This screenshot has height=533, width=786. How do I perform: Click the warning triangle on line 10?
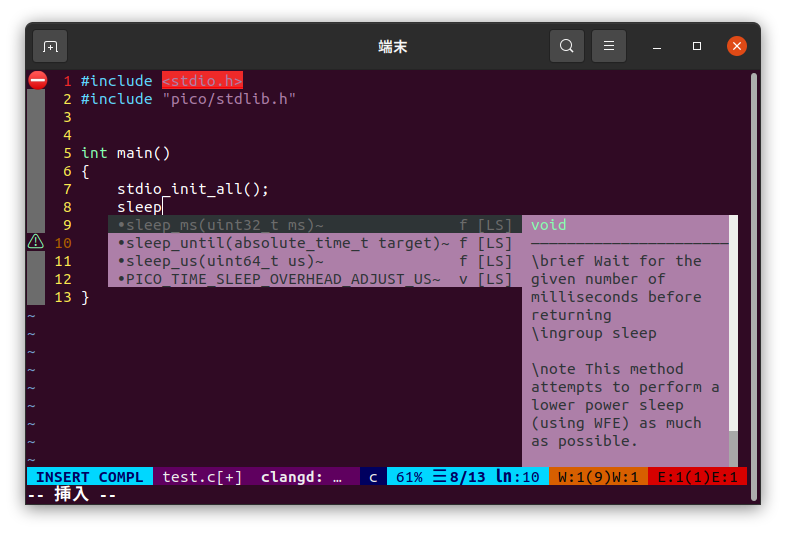coord(36,242)
